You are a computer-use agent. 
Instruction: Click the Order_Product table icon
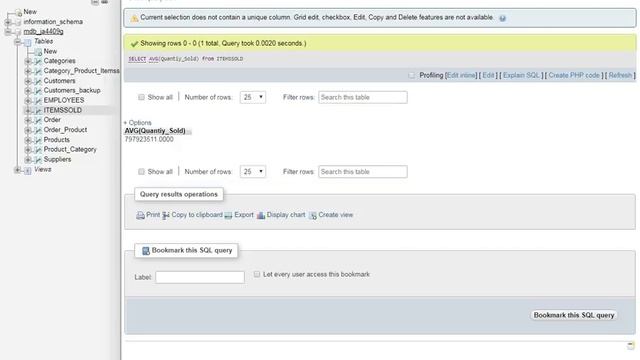[38, 130]
